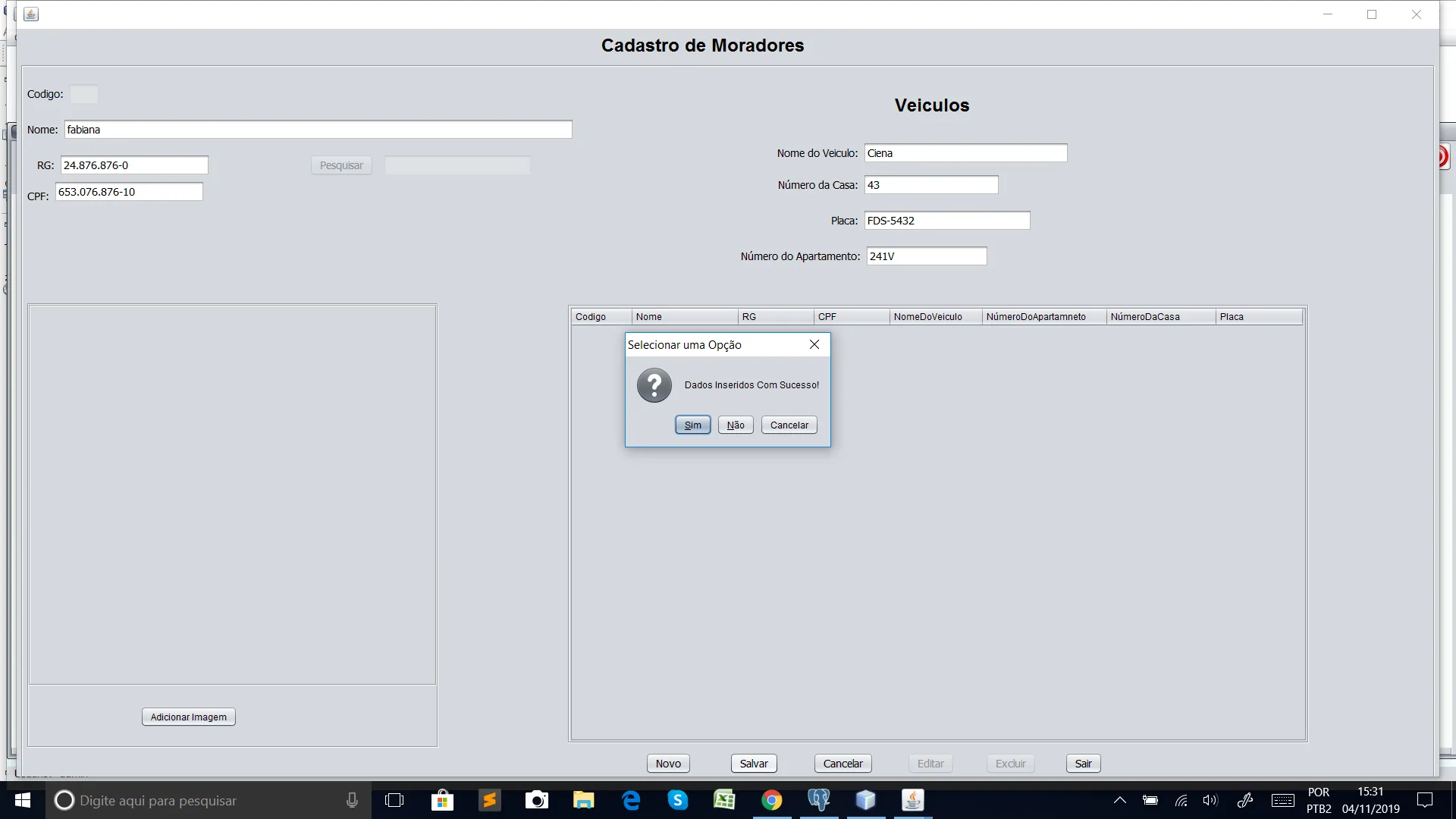
Task: Launch Microsoft Edge from the taskbar
Action: click(631, 800)
